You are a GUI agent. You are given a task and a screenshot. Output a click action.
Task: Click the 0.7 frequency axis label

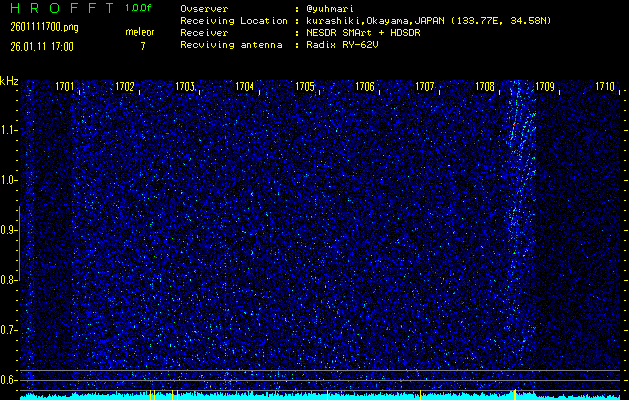pos(9,330)
